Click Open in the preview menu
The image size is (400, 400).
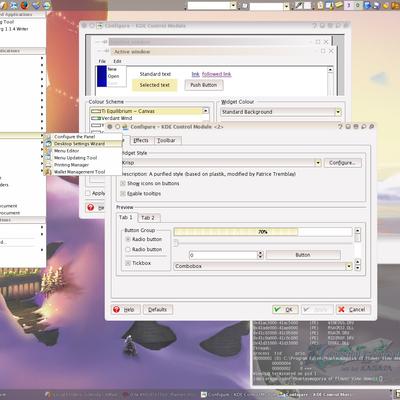113,76
